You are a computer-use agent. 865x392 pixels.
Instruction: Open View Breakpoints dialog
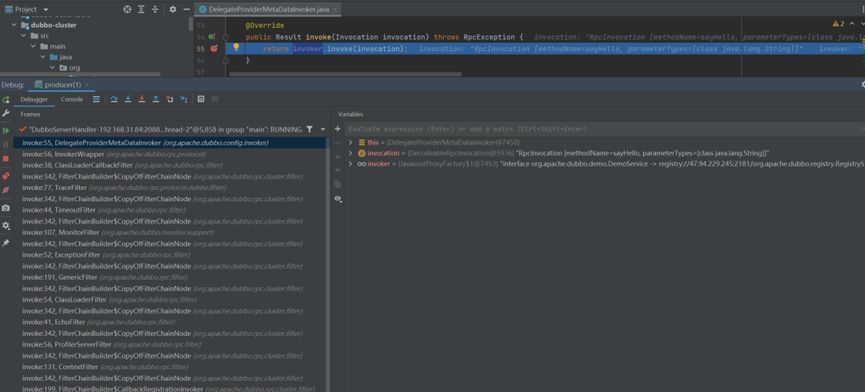coord(6,176)
